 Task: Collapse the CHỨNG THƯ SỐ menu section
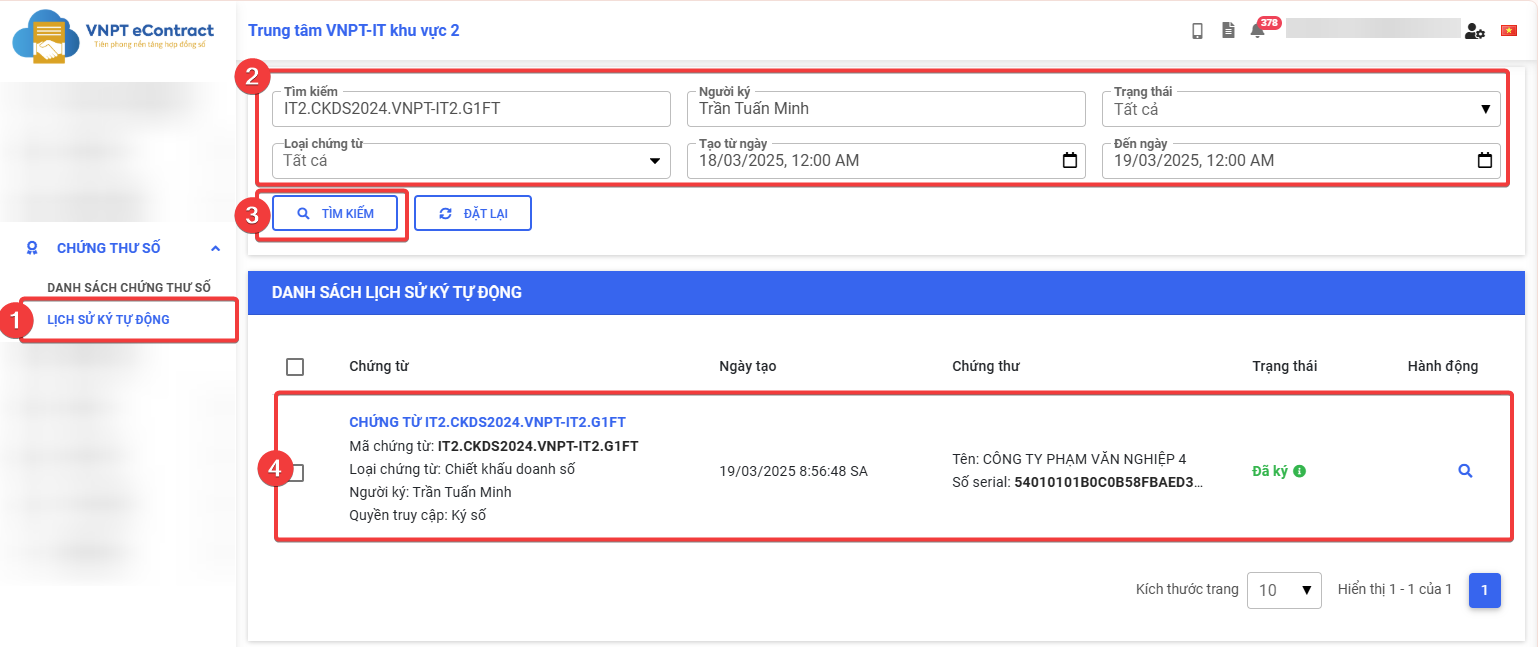pyautogui.click(x=215, y=248)
